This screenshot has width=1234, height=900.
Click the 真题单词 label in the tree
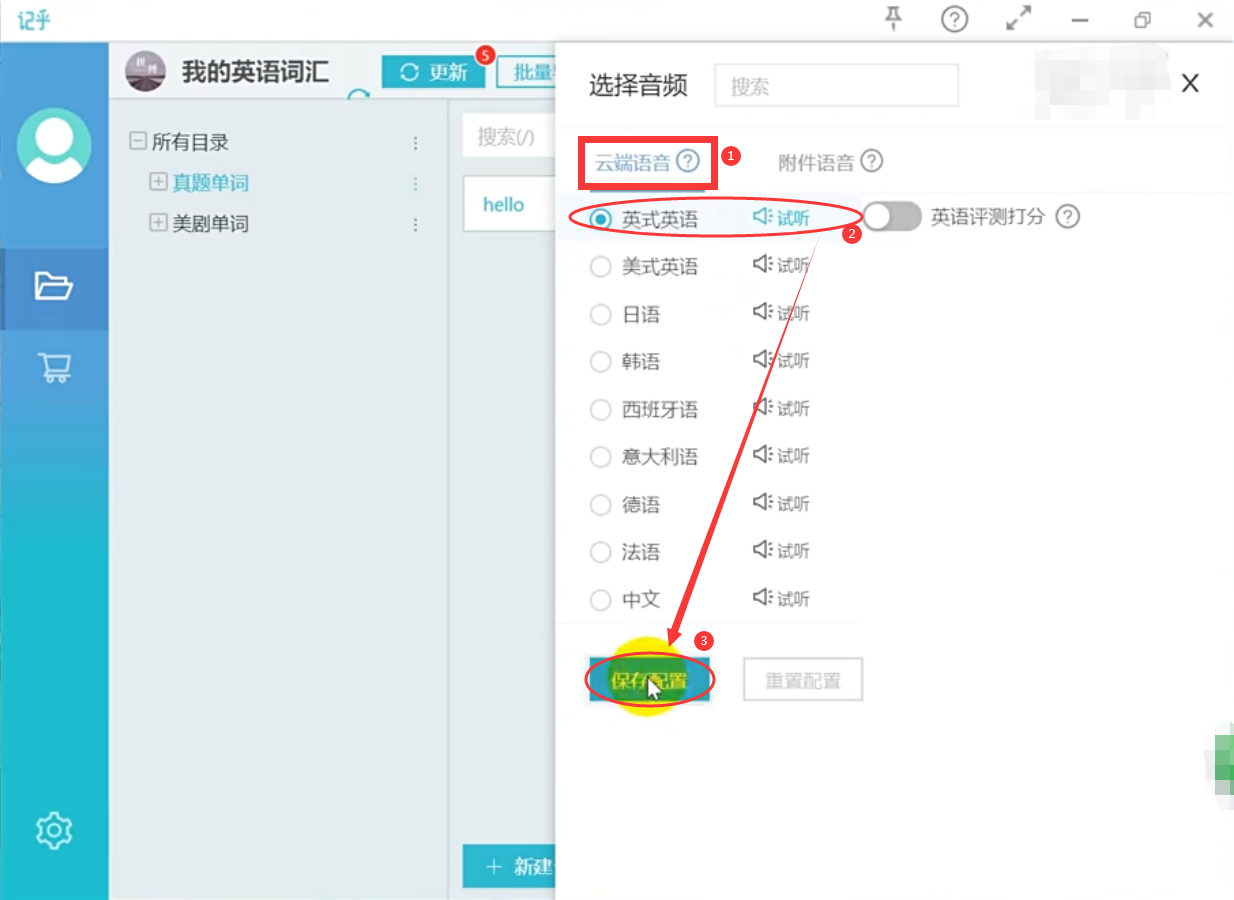[210, 183]
